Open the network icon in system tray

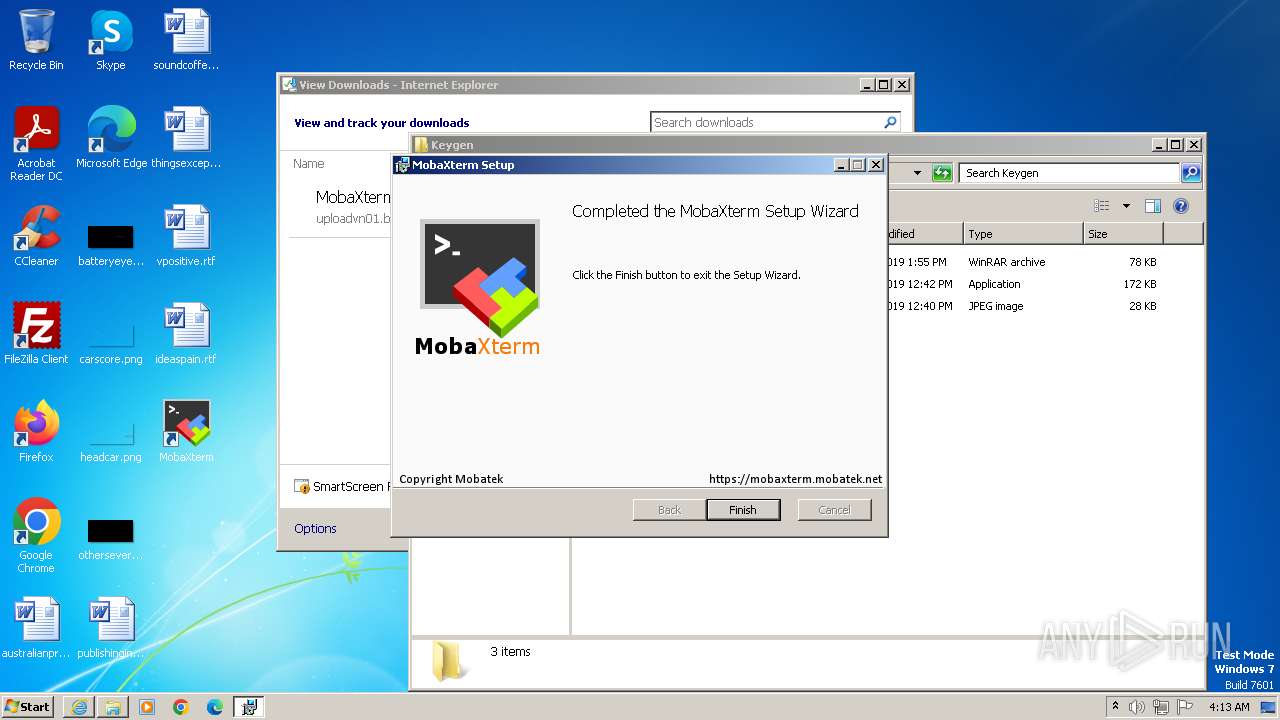pyautogui.click(x=1161, y=707)
